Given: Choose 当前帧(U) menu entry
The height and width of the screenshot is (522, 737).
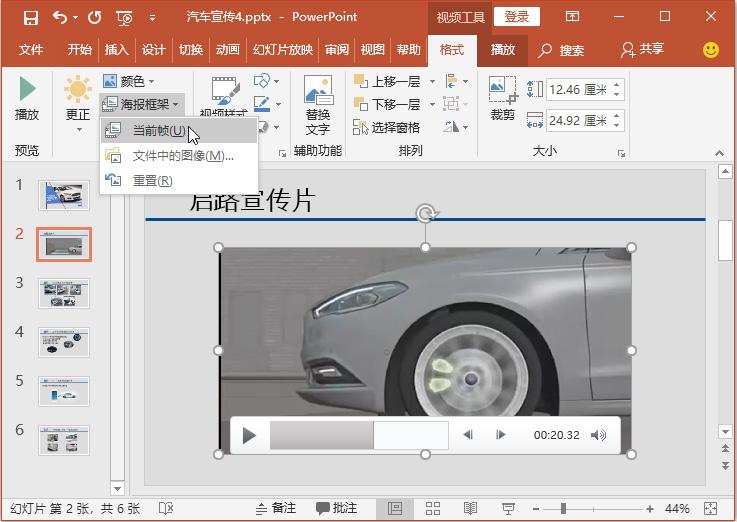Looking at the screenshot, I should [179, 131].
